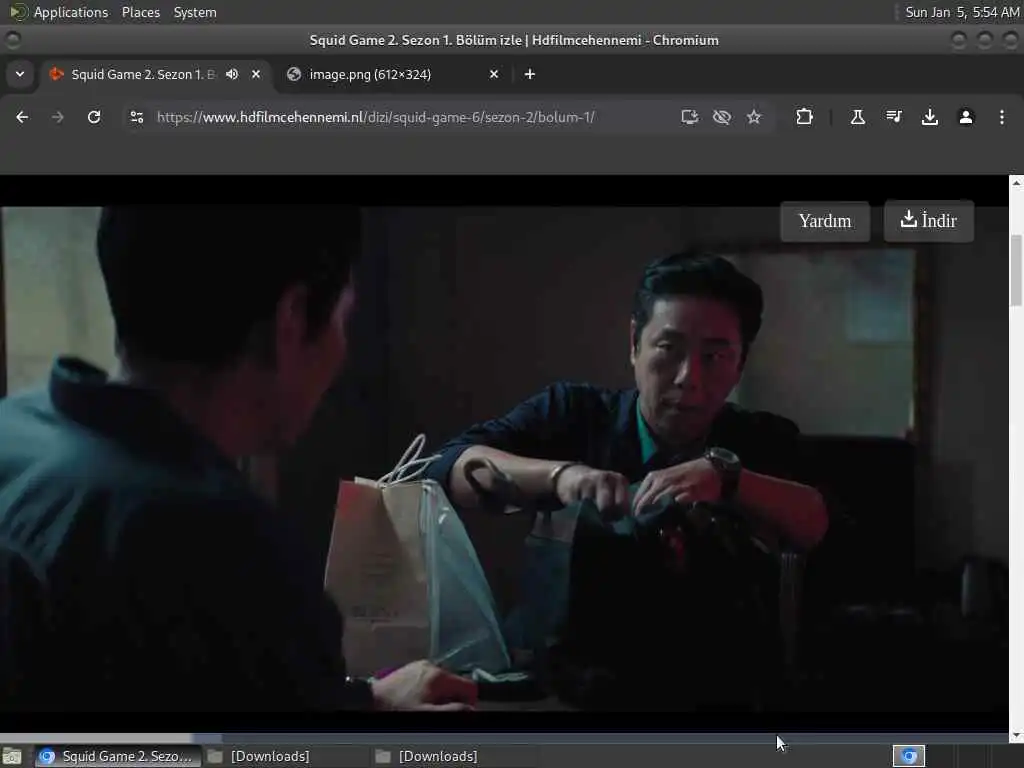Expand the tab search dropdown arrow
The width and height of the screenshot is (1024, 768).
coord(20,74)
